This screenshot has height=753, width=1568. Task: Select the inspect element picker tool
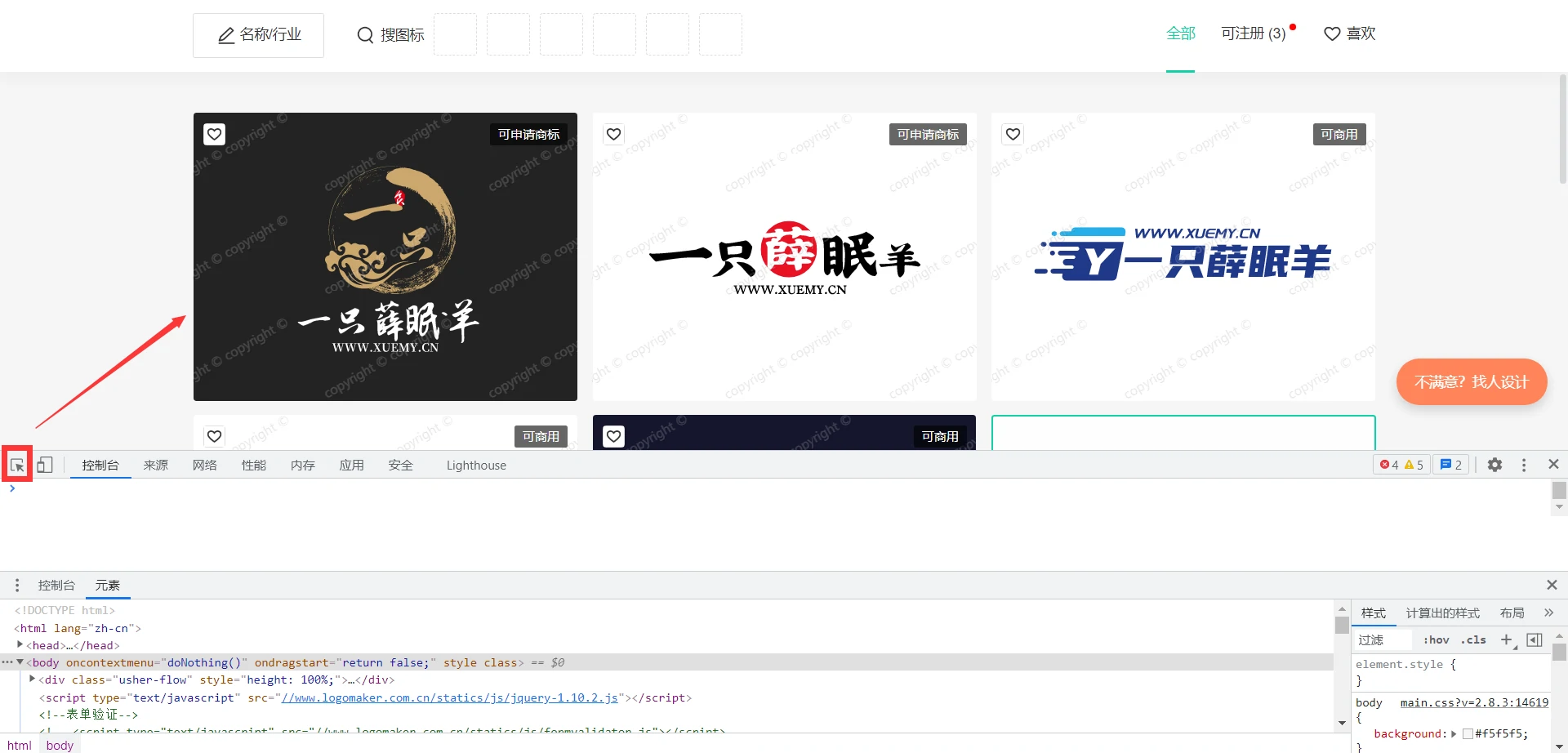(17, 465)
